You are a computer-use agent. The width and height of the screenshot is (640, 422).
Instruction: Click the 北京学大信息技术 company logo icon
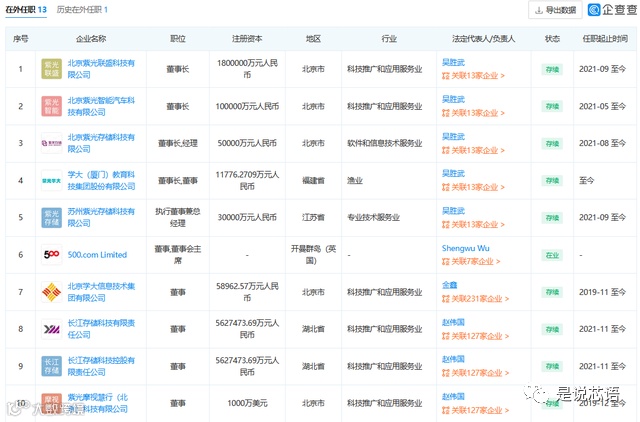tap(51, 292)
